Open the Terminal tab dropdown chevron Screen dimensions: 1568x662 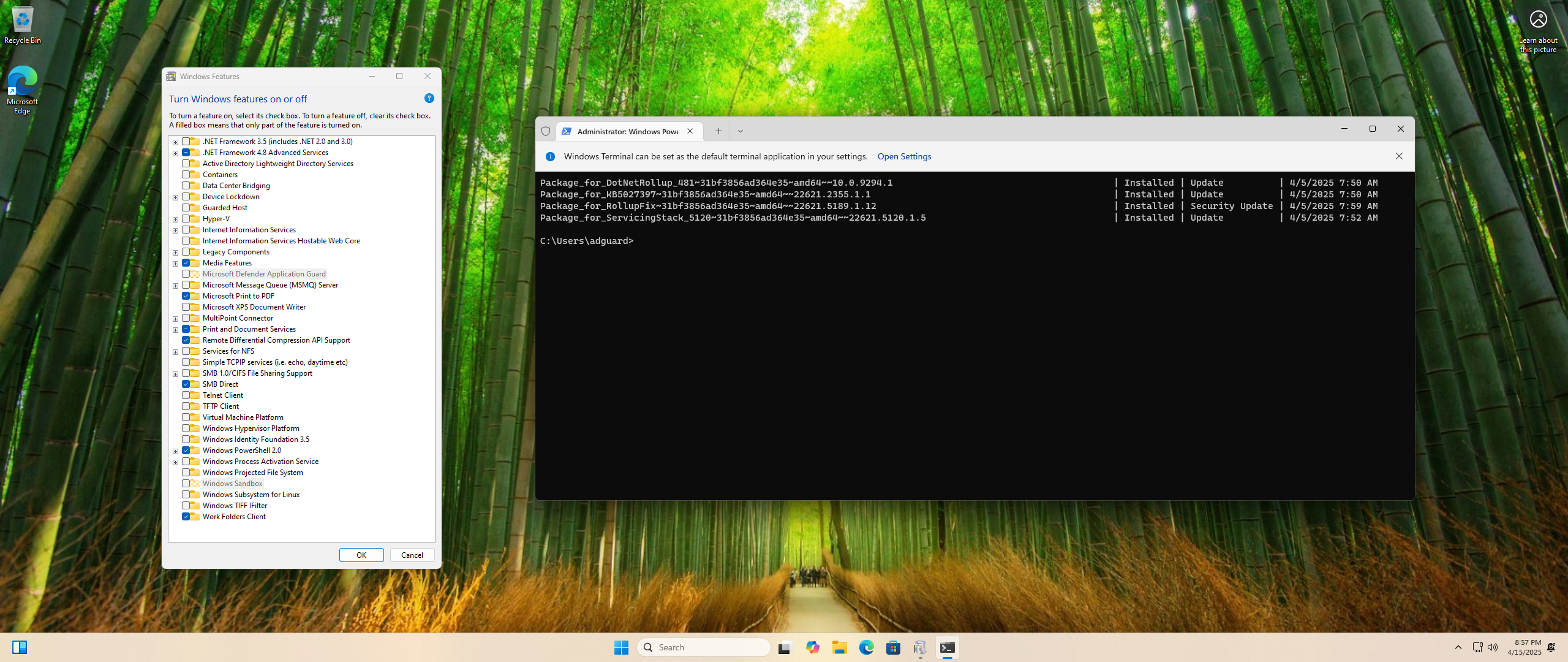tap(741, 131)
